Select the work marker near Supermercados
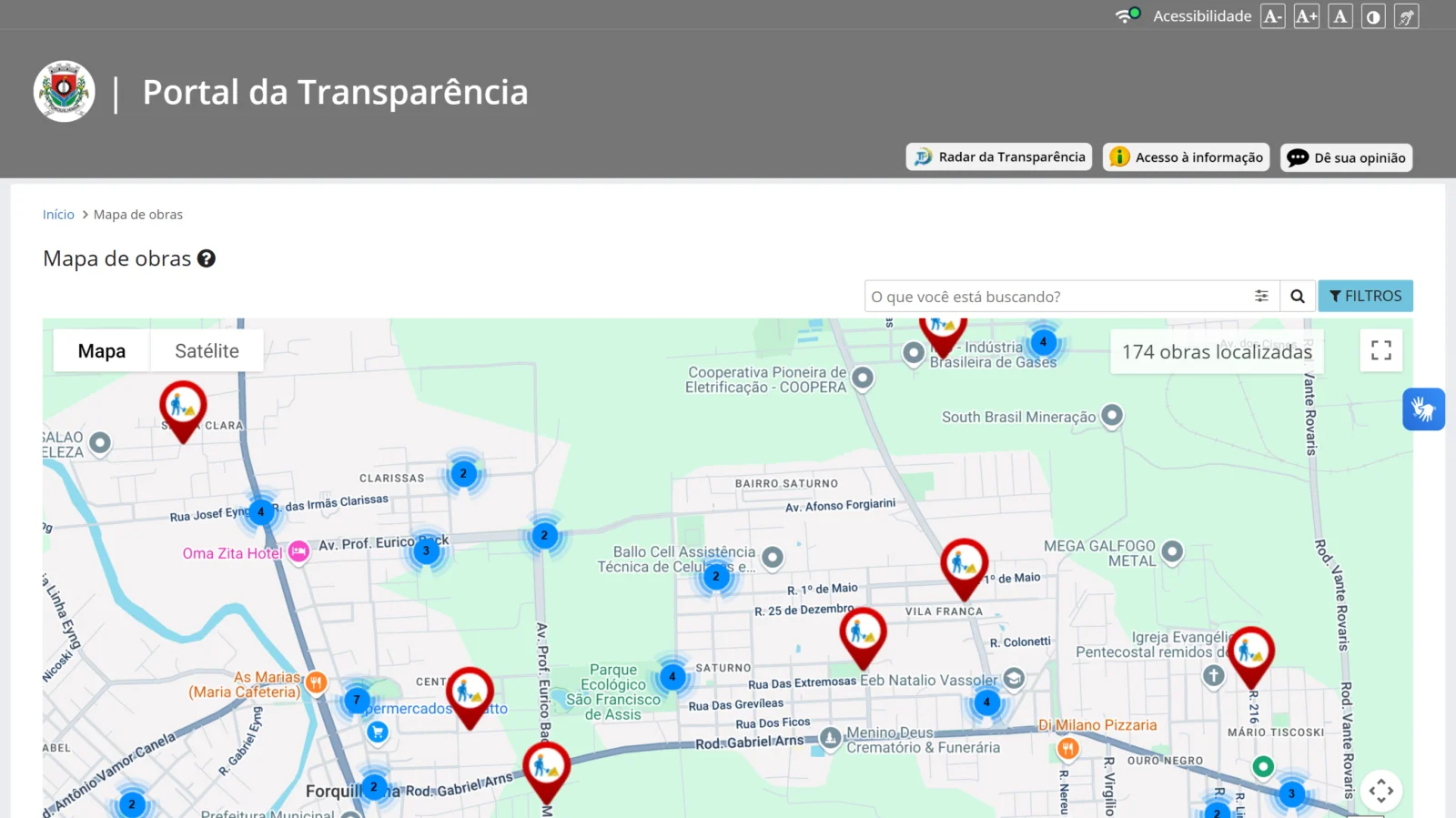 click(470, 698)
